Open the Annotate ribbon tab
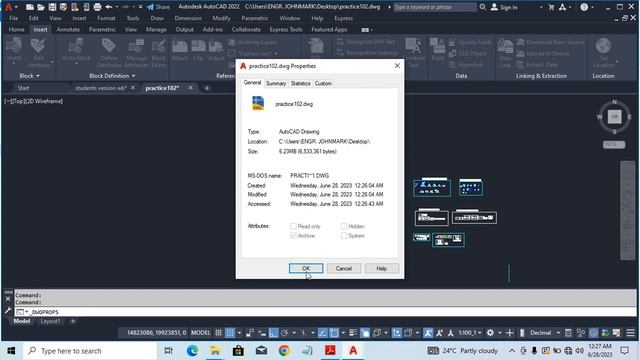This screenshot has height=360, width=640. (x=68, y=29)
